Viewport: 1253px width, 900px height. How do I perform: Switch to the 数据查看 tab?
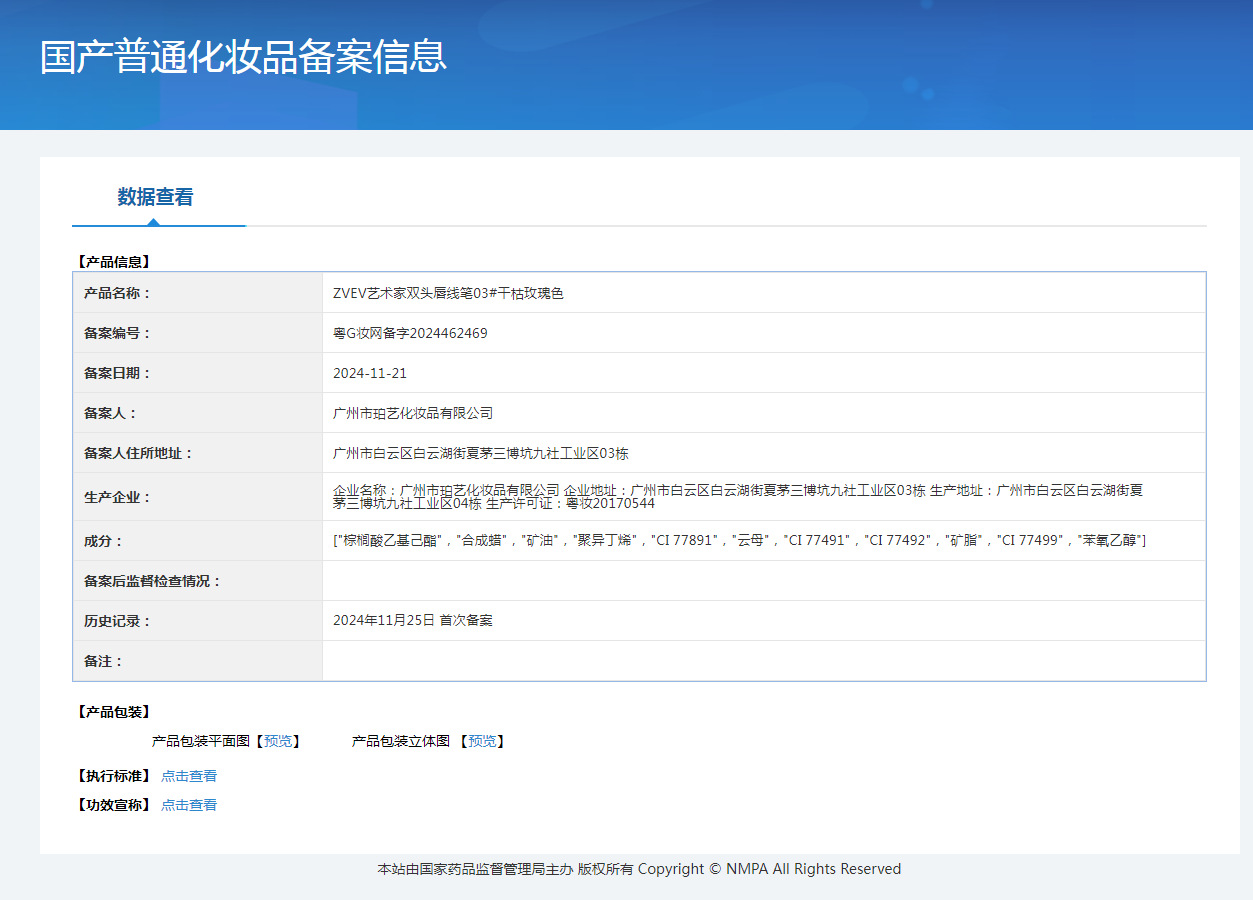click(x=155, y=197)
